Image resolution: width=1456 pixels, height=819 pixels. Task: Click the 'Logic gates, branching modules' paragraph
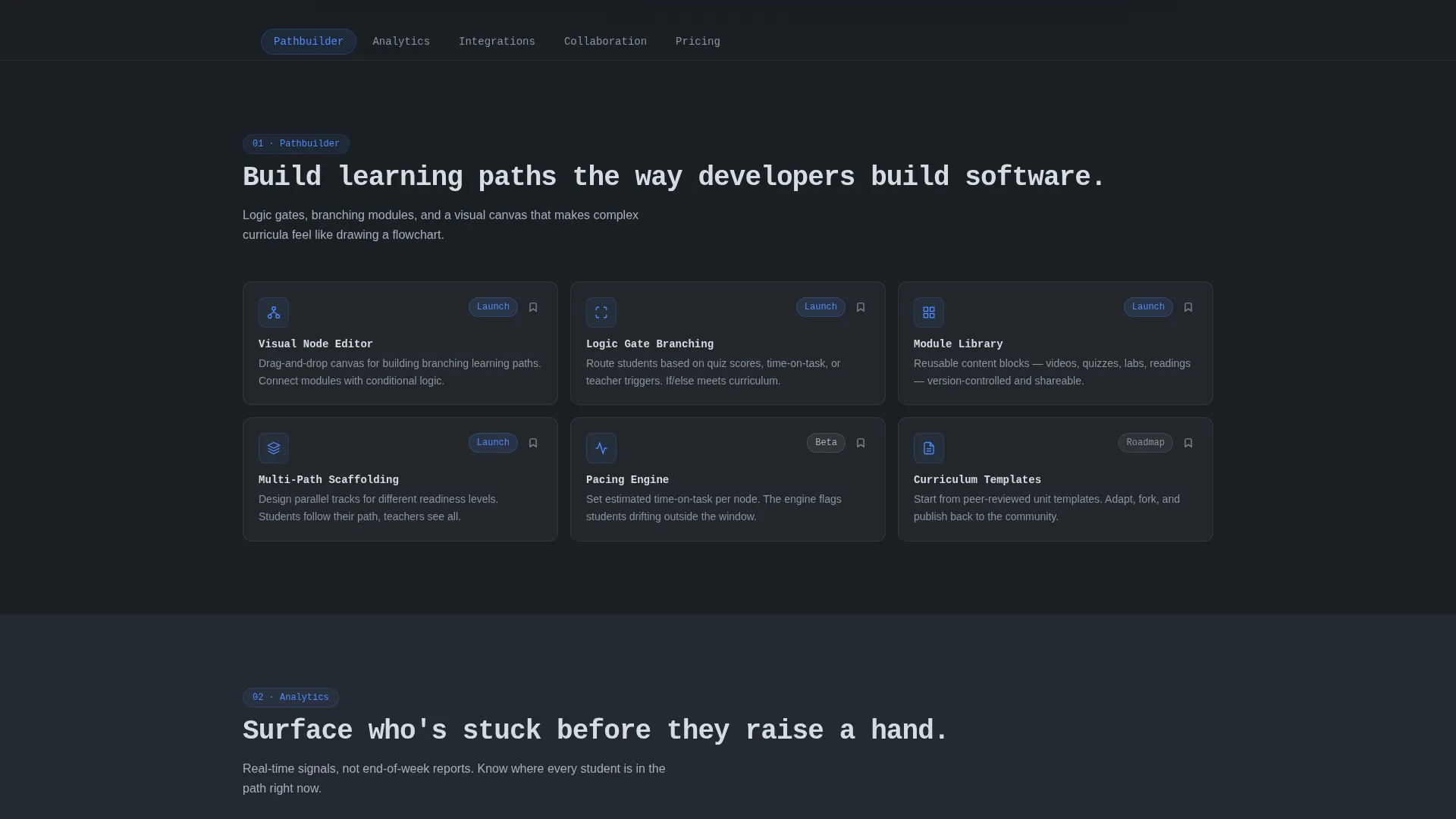(x=441, y=225)
